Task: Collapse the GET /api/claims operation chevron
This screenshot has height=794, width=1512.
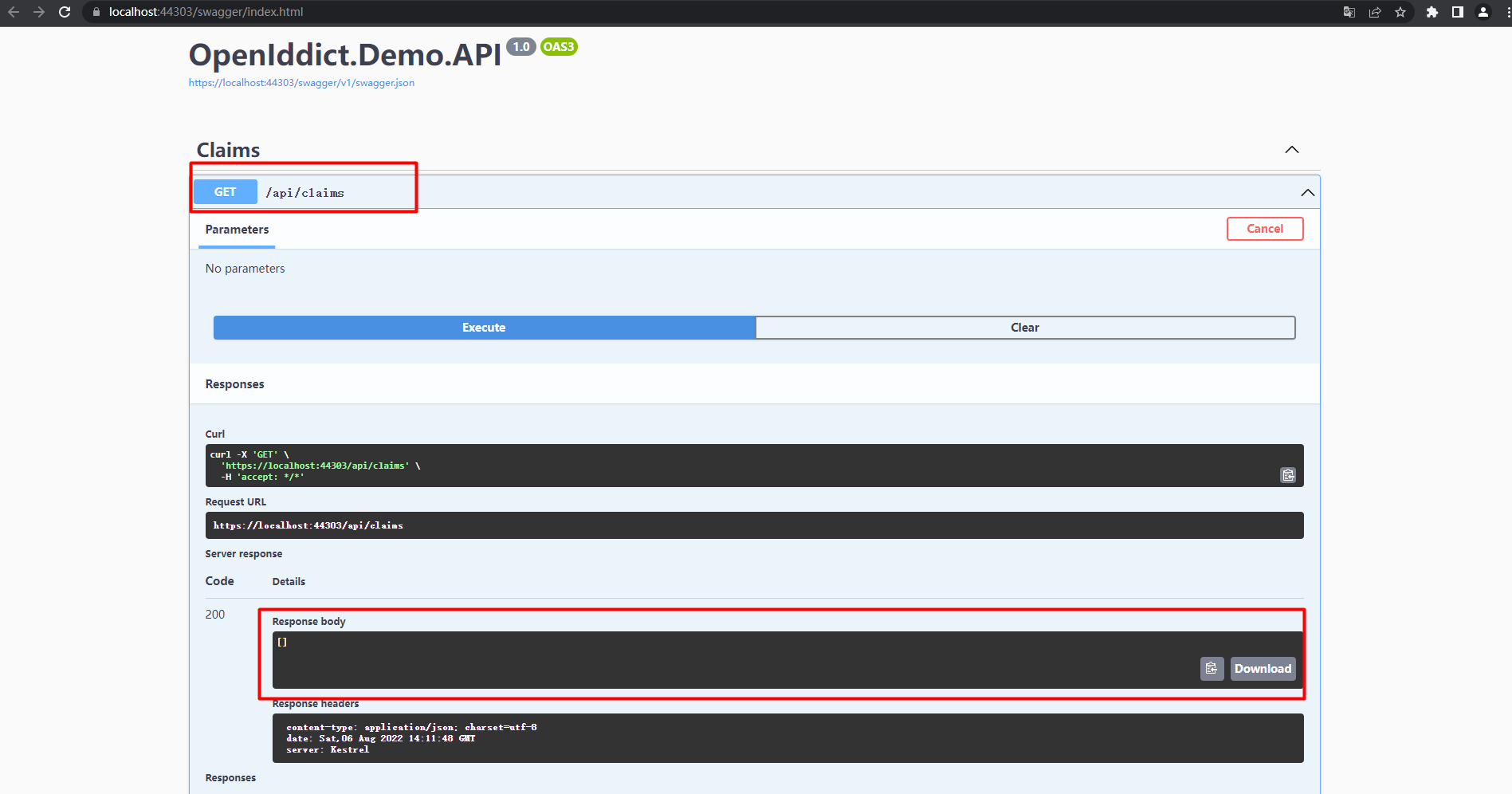Action: [1308, 193]
